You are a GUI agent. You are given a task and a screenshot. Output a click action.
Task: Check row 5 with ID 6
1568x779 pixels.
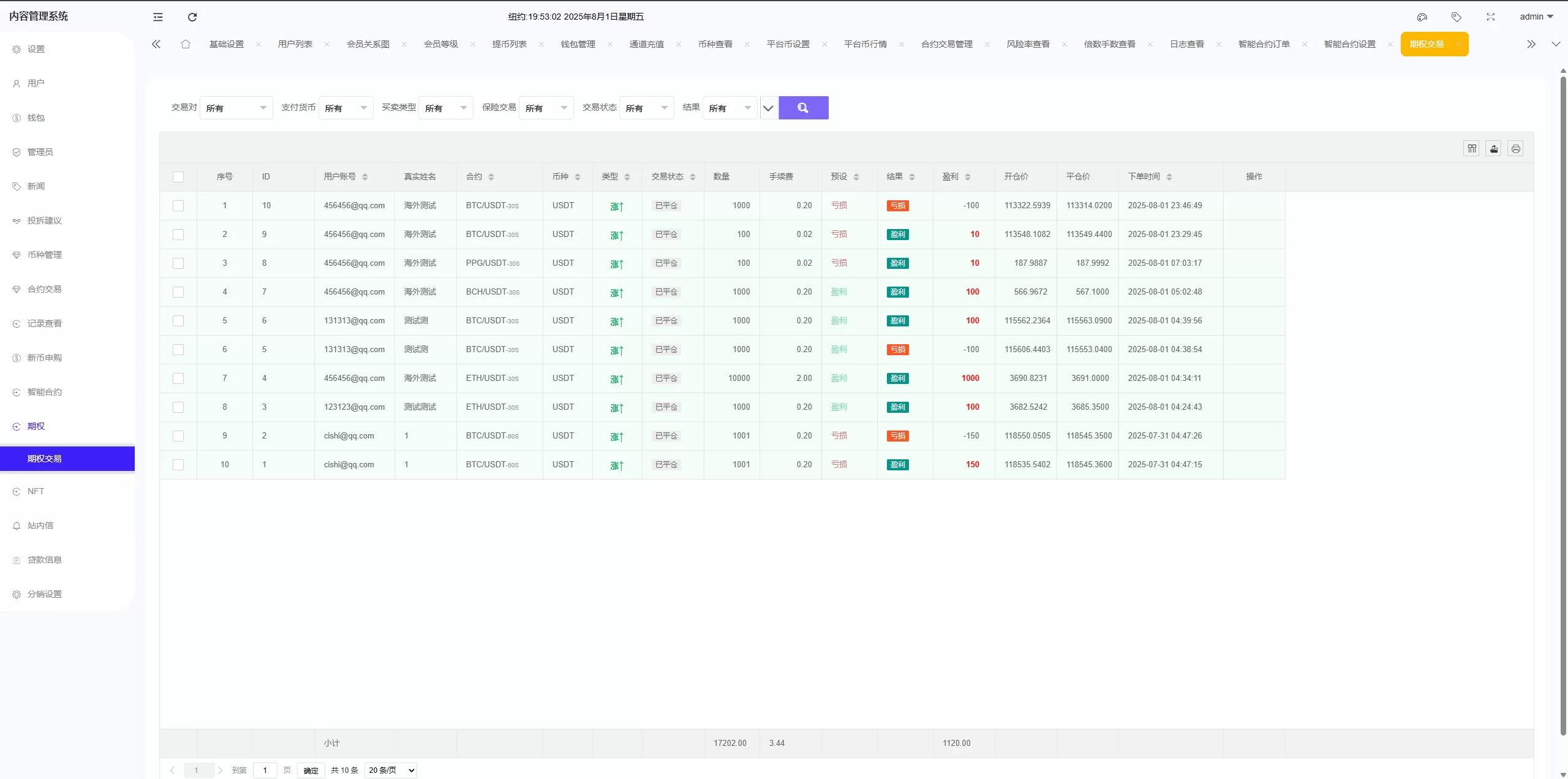178,321
